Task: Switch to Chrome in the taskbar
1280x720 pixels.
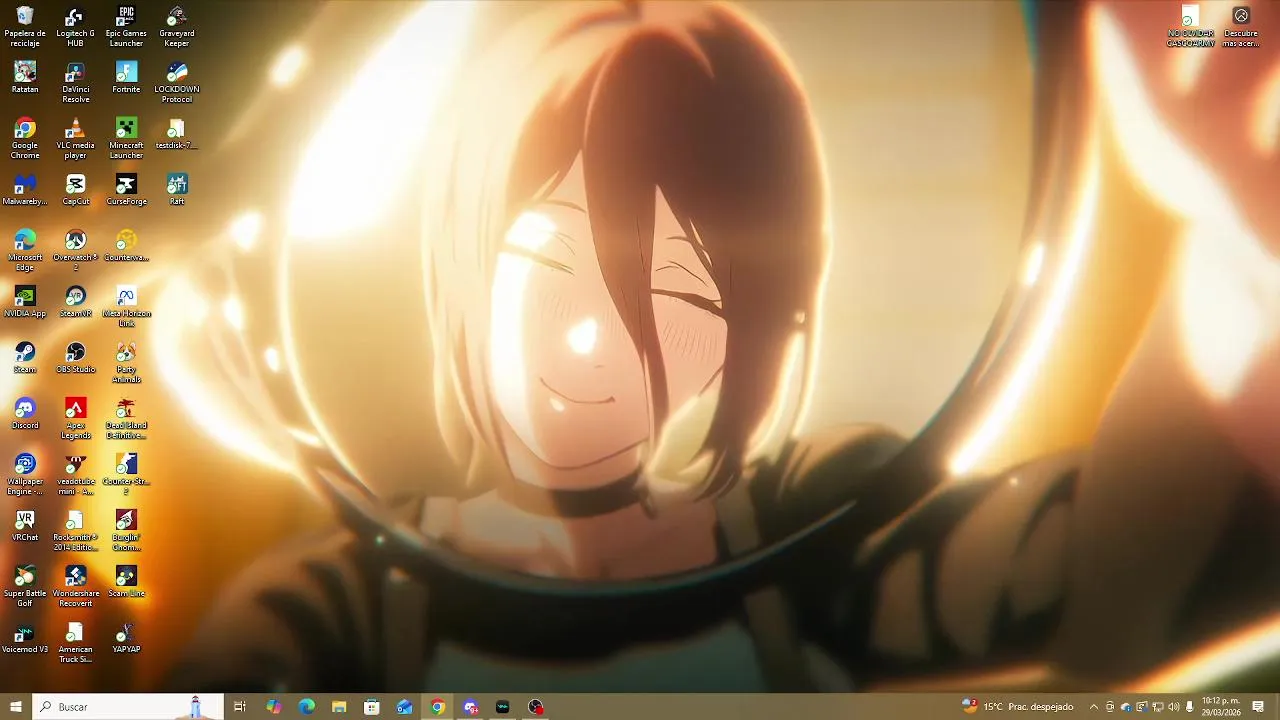Action: (437, 707)
